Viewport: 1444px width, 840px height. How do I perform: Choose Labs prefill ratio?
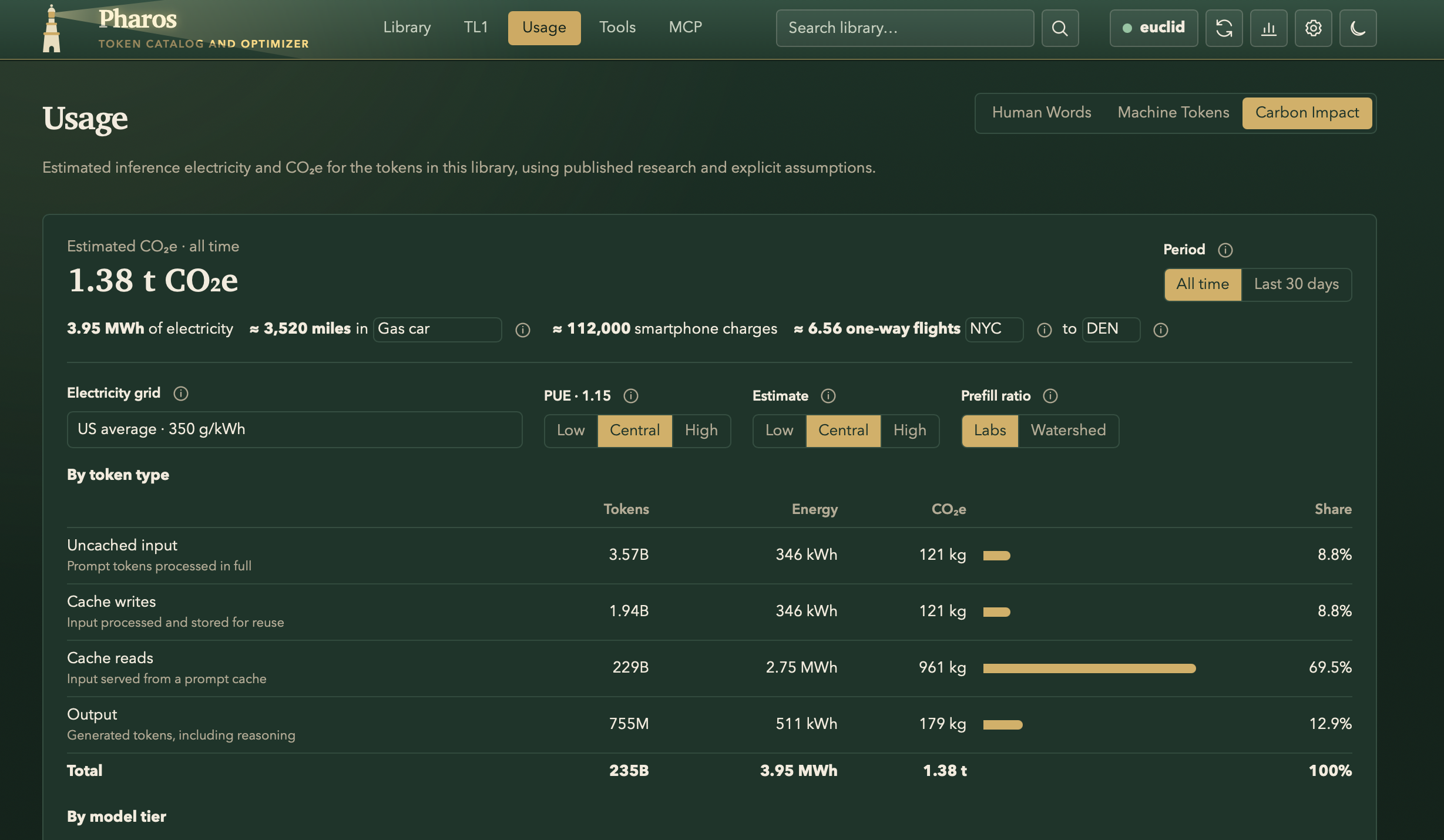pyautogui.click(x=990, y=431)
